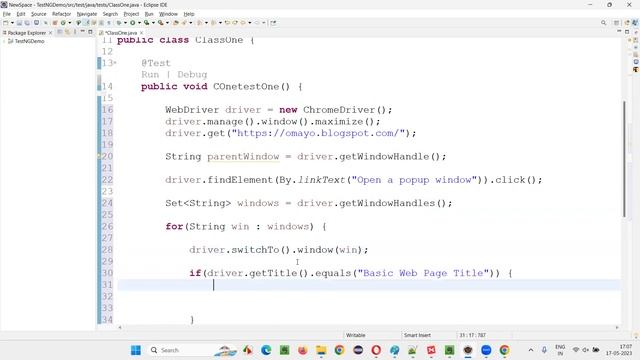Minimize the Package Explorer view

(x=83, y=32)
